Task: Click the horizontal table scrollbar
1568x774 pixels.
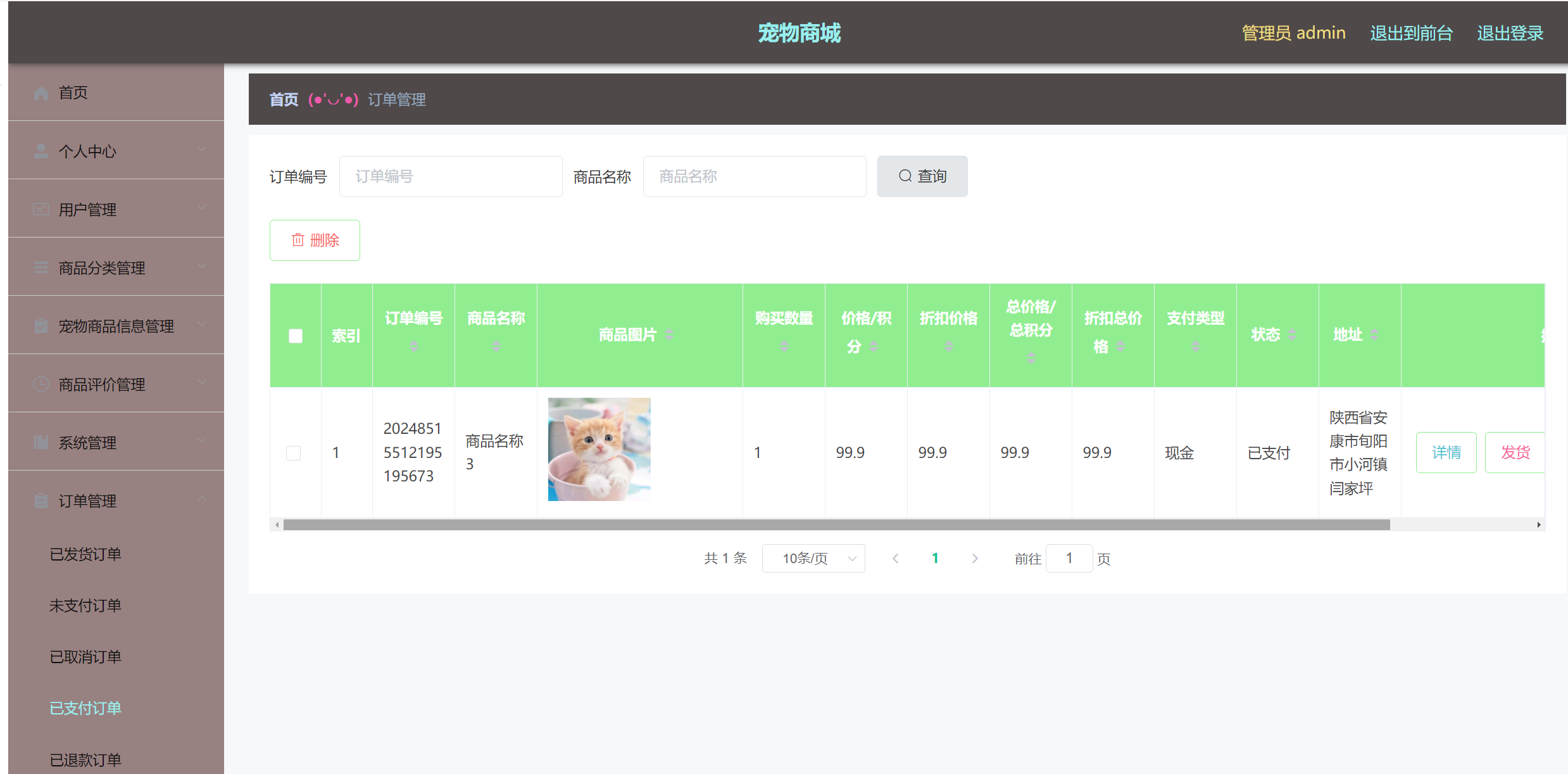Action: click(836, 524)
